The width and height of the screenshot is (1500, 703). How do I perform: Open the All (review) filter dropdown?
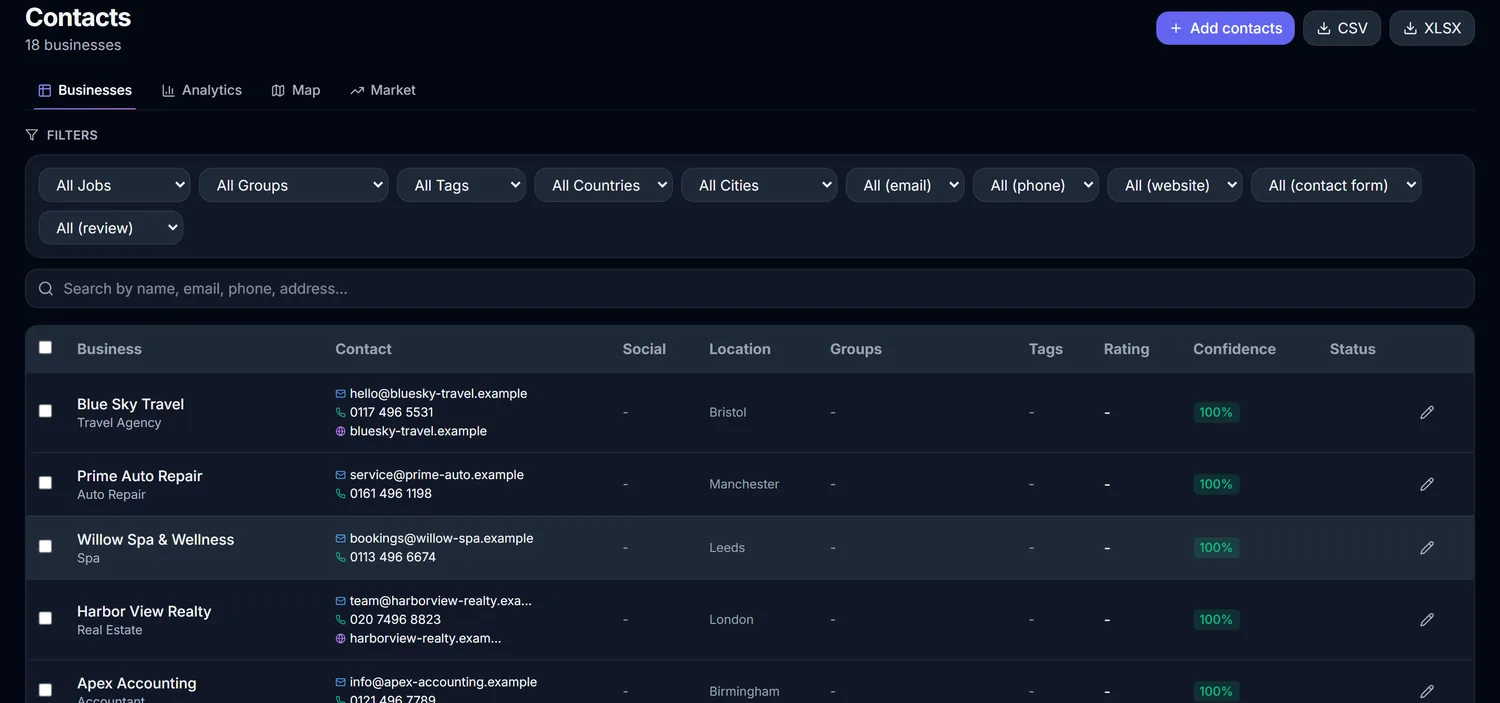111,228
